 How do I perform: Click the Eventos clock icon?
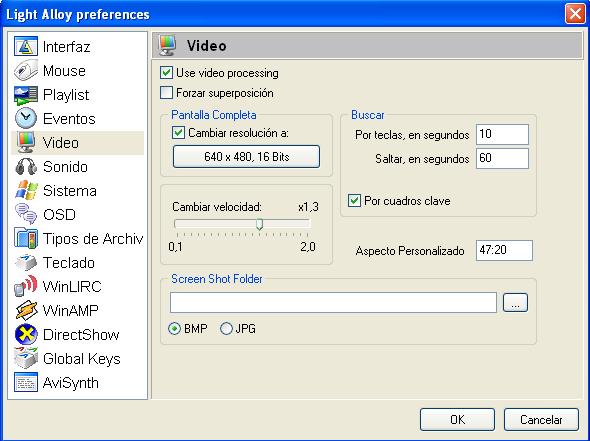pos(26,119)
